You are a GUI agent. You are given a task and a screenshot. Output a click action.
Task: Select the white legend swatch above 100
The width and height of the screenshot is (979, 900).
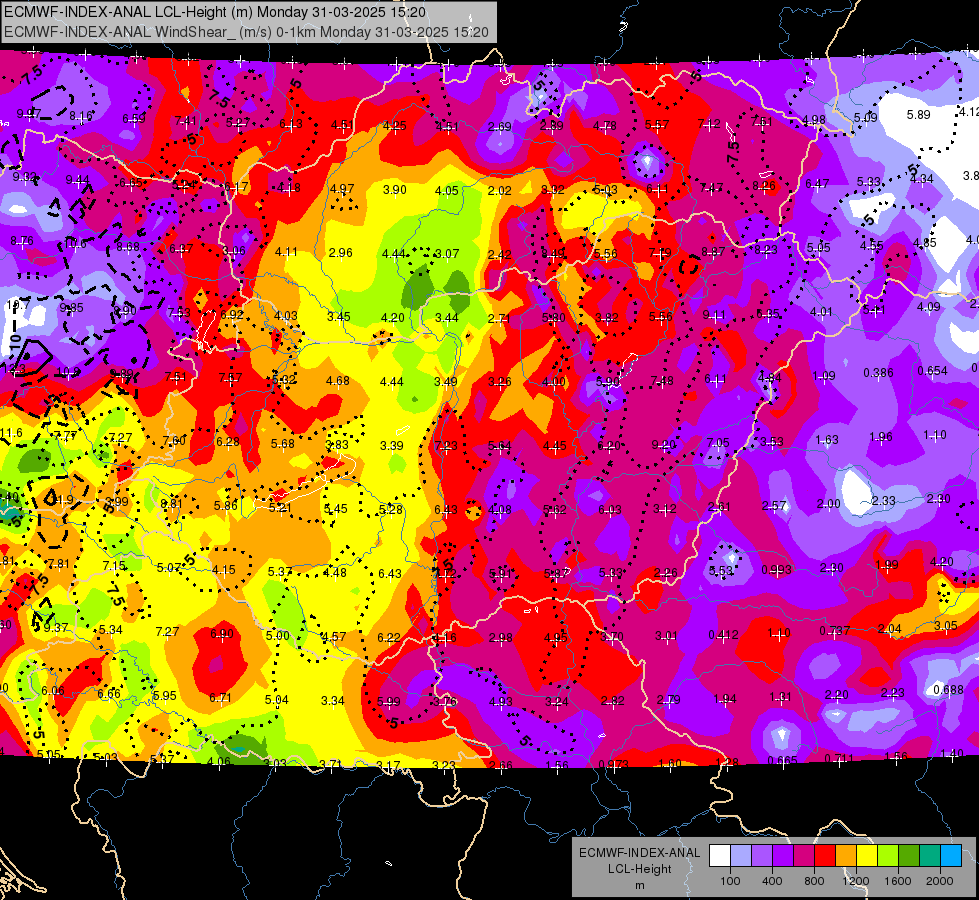pyautogui.click(x=720, y=856)
